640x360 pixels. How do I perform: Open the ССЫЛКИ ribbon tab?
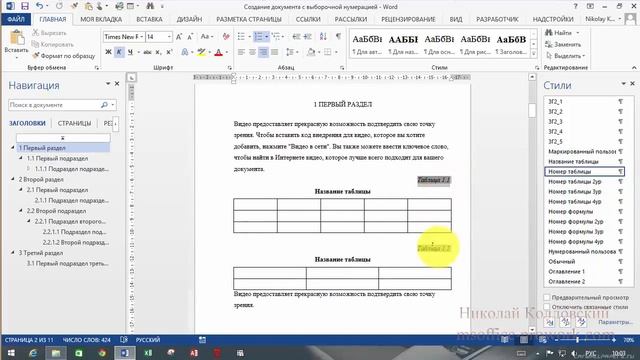(x=308, y=19)
